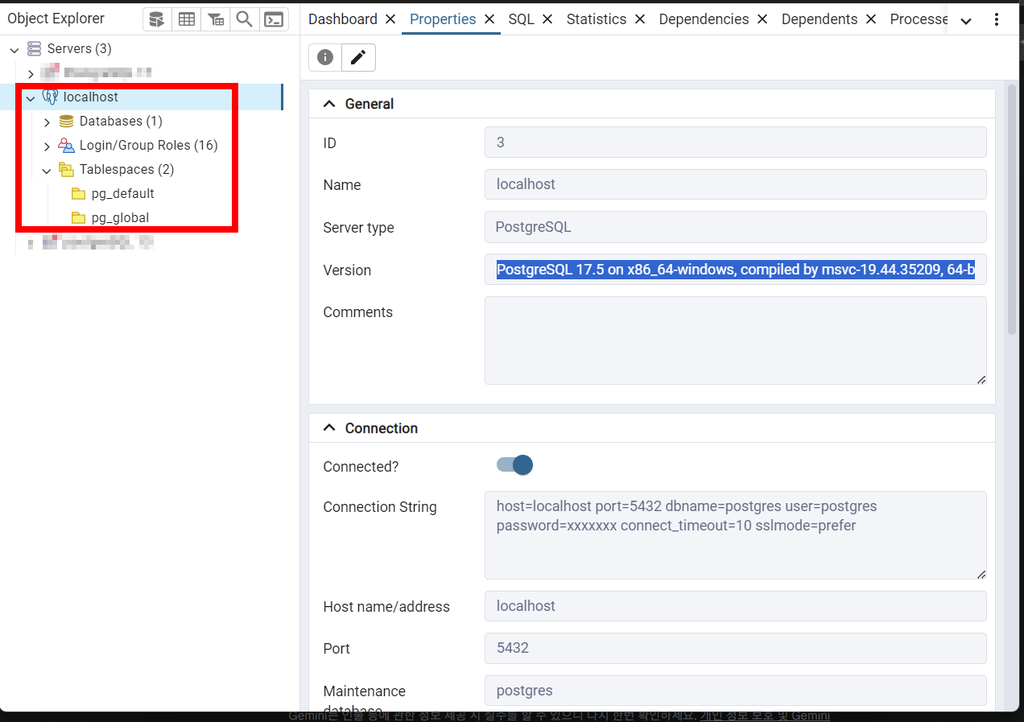Close the Dashboard tab
The image size is (1024, 722).
click(x=391, y=20)
